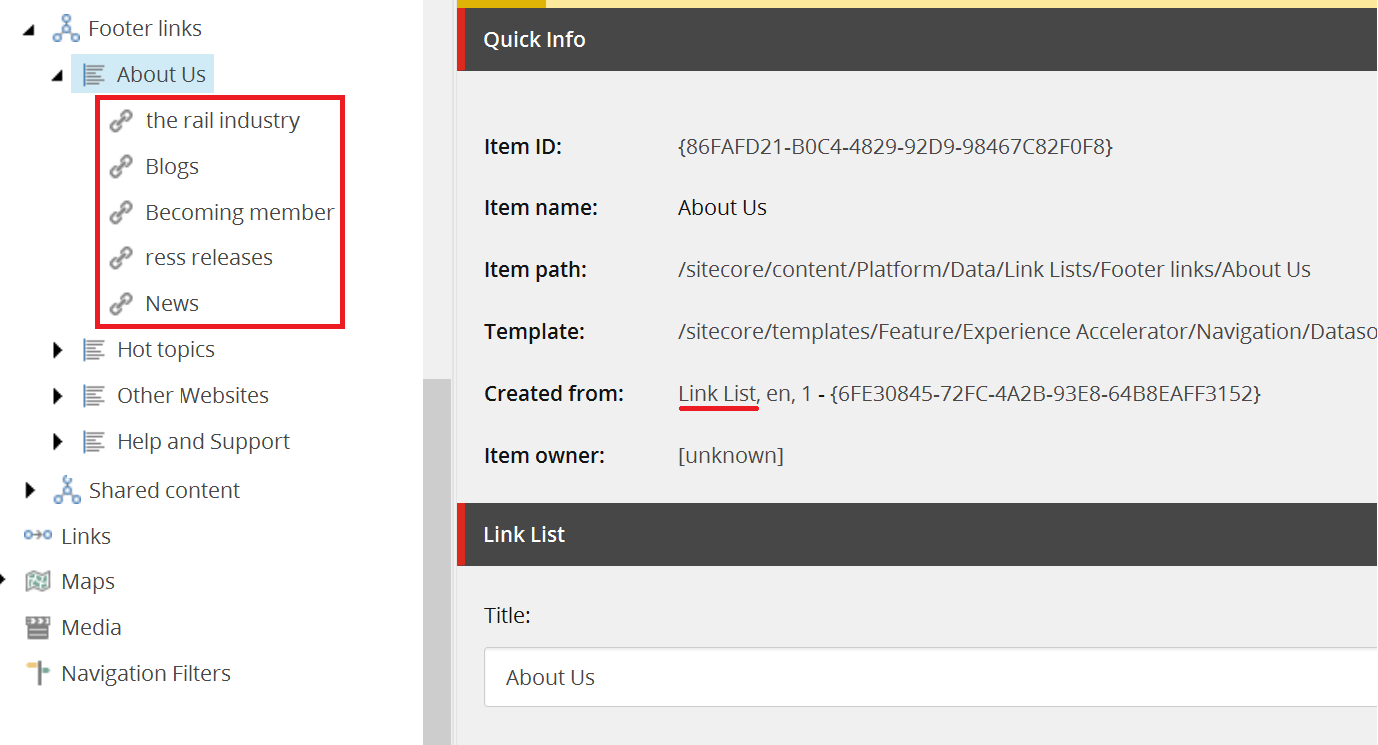Click the Media clapperboard icon
The height and width of the screenshot is (745, 1378).
click(38, 627)
